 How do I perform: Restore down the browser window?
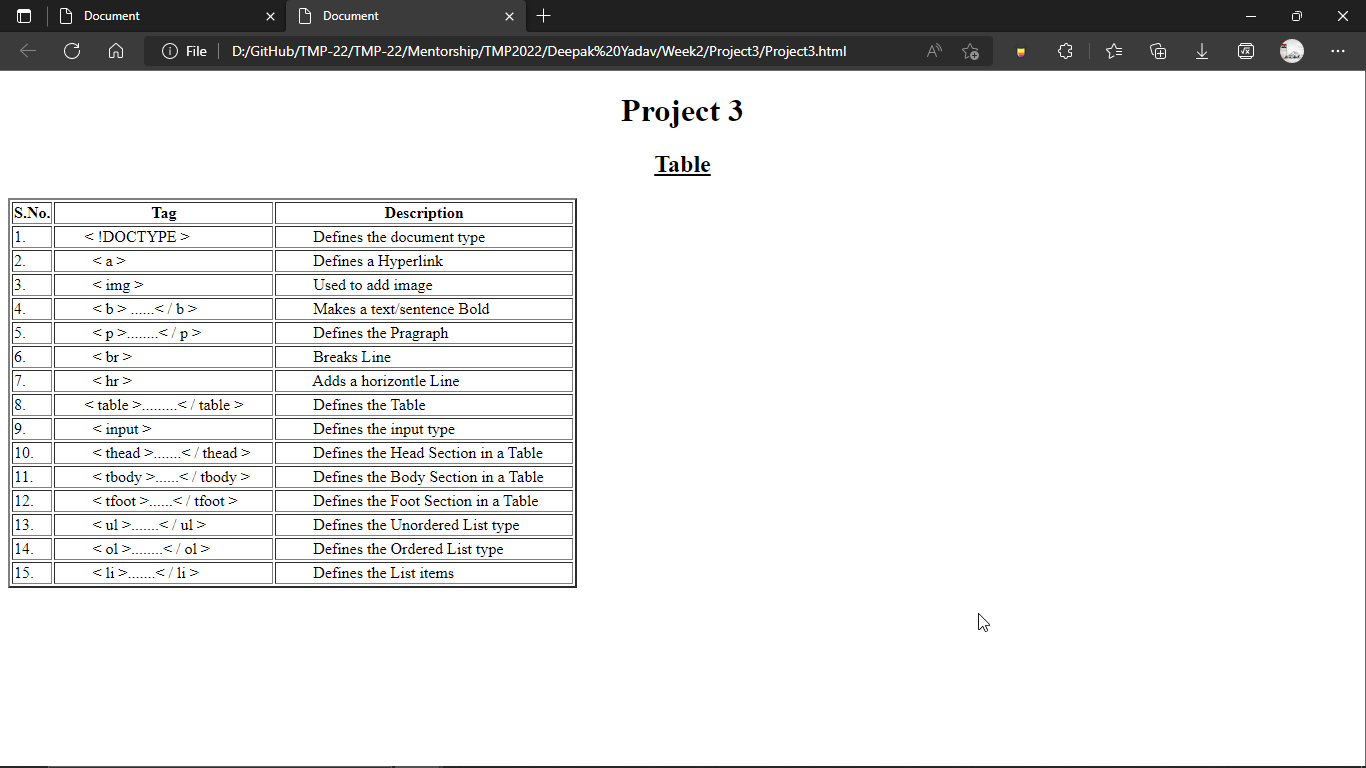pos(1297,16)
